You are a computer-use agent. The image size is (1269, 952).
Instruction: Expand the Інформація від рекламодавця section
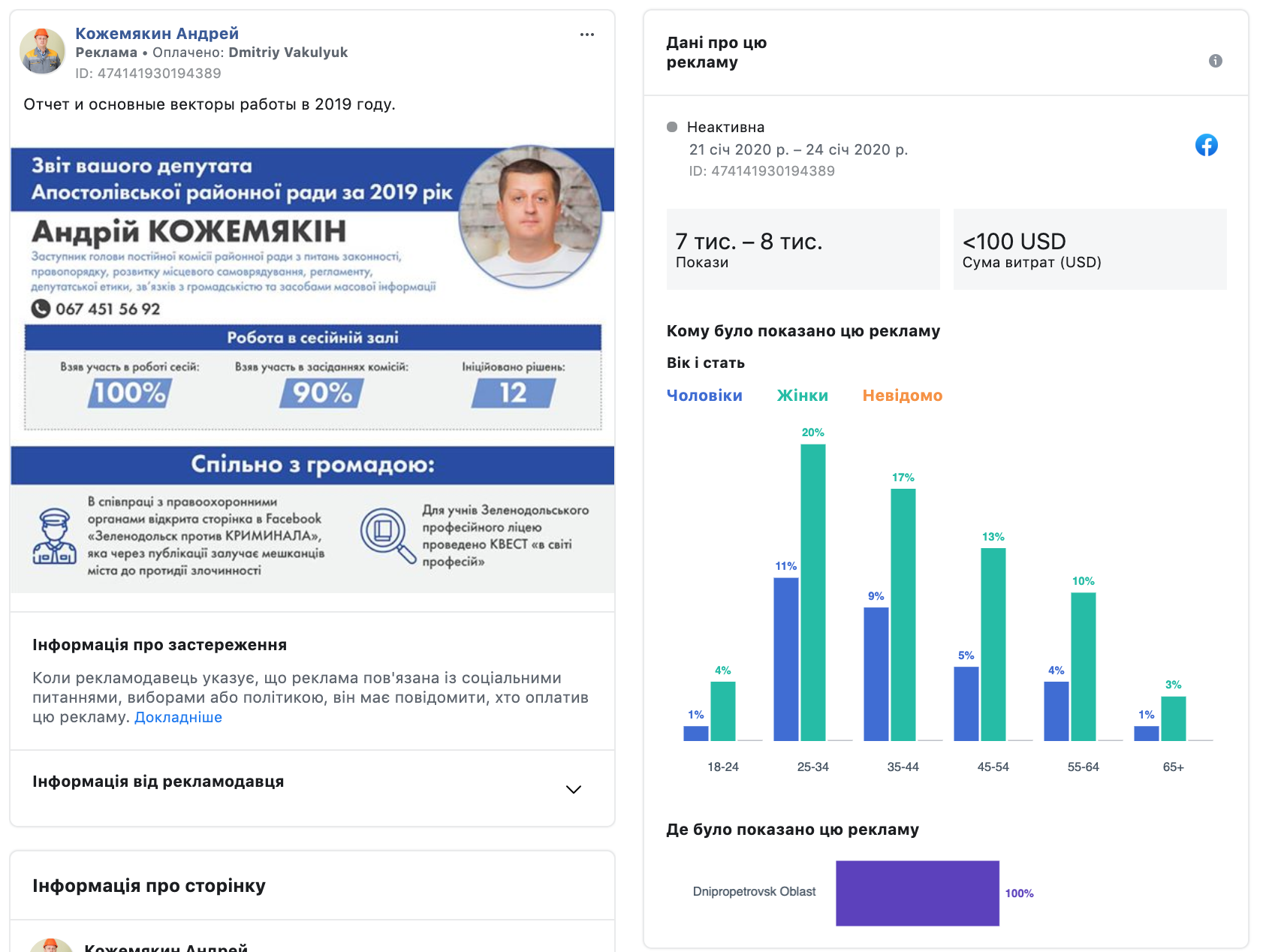[158, 782]
